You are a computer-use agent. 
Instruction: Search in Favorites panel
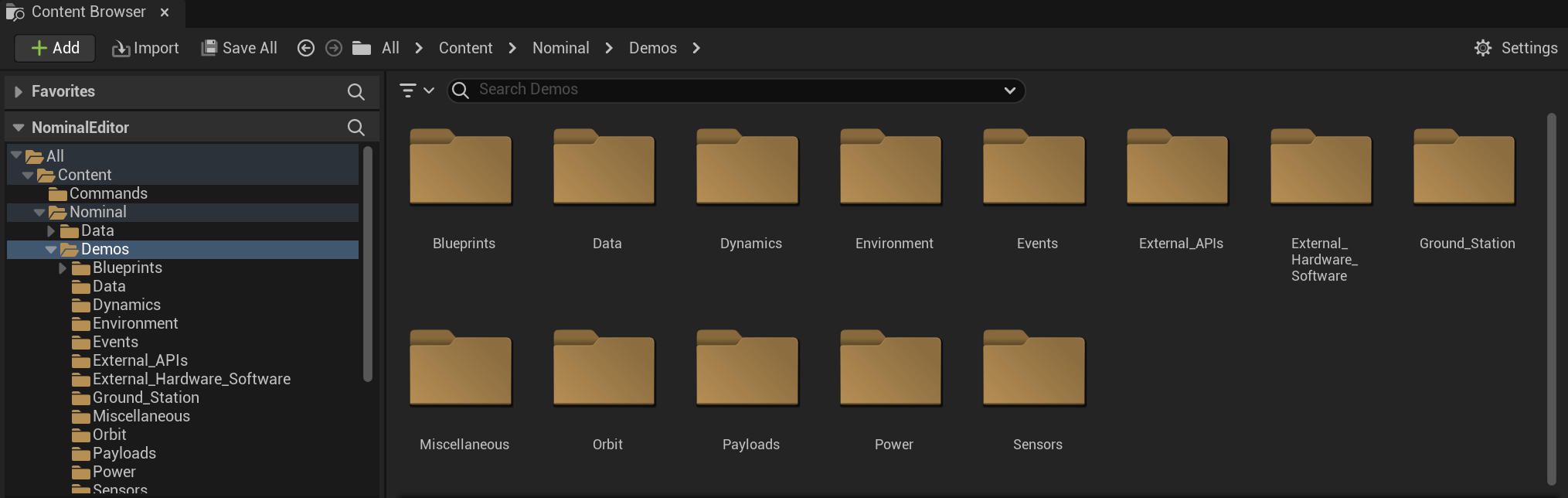[355, 92]
